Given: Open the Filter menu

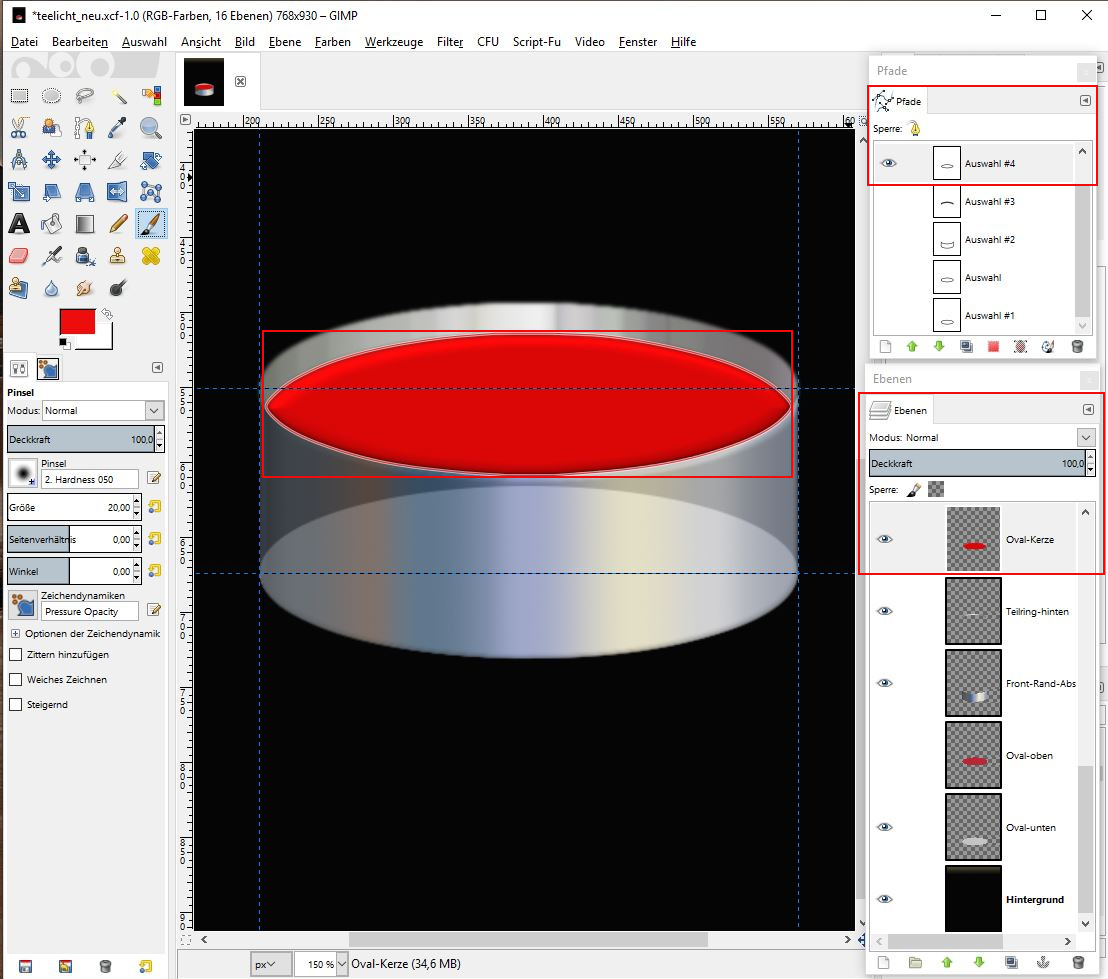Looking at the screenshot, I should (450, 42).
